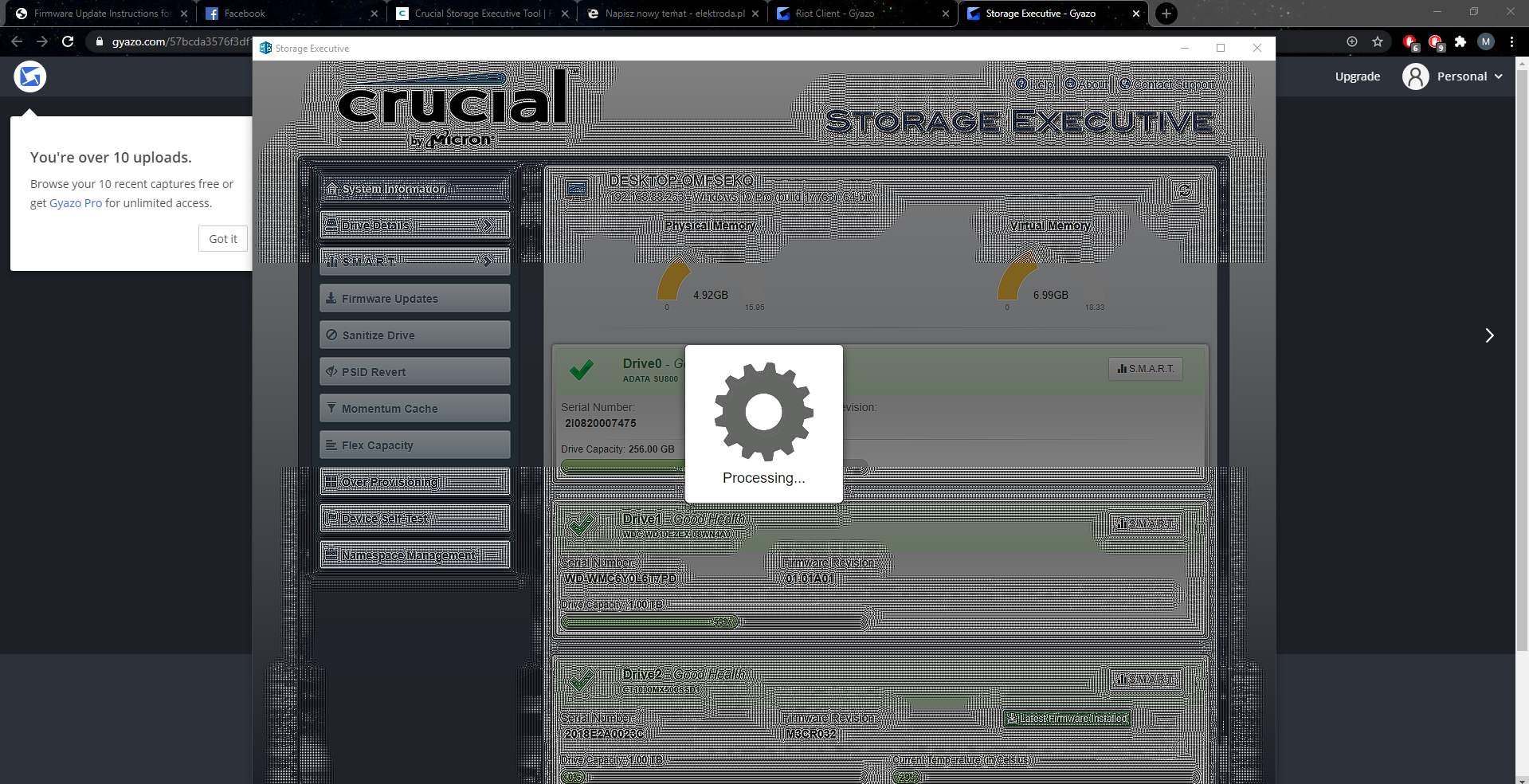
Task: Refresh system information in Storage Executive
Action: click(x=1185, y=190)
